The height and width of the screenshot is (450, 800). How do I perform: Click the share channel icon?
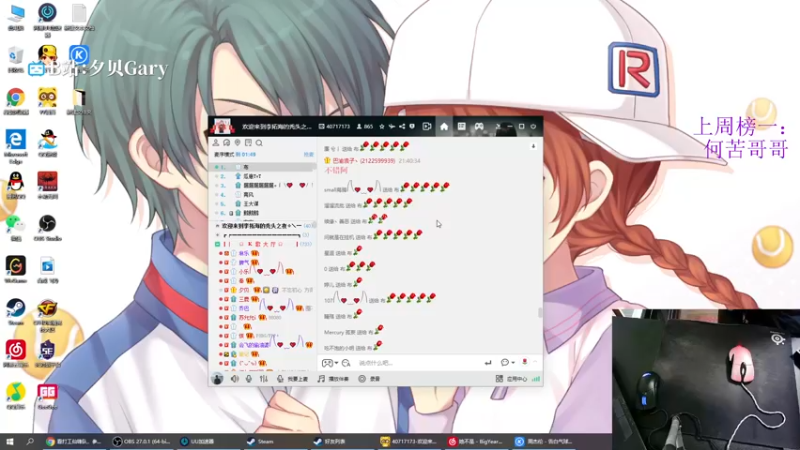[402, 127]
